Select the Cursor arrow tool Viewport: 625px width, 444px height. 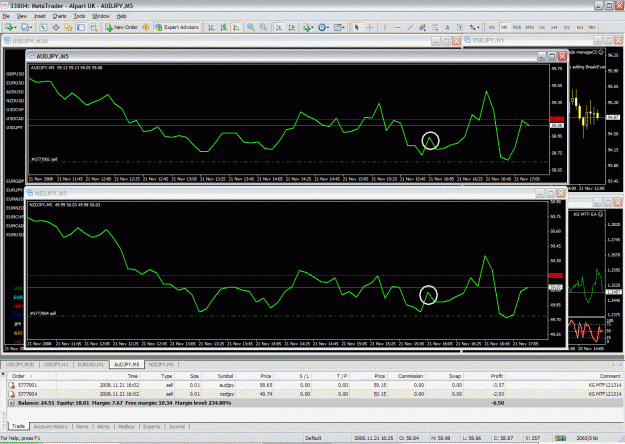coord(357,27)
